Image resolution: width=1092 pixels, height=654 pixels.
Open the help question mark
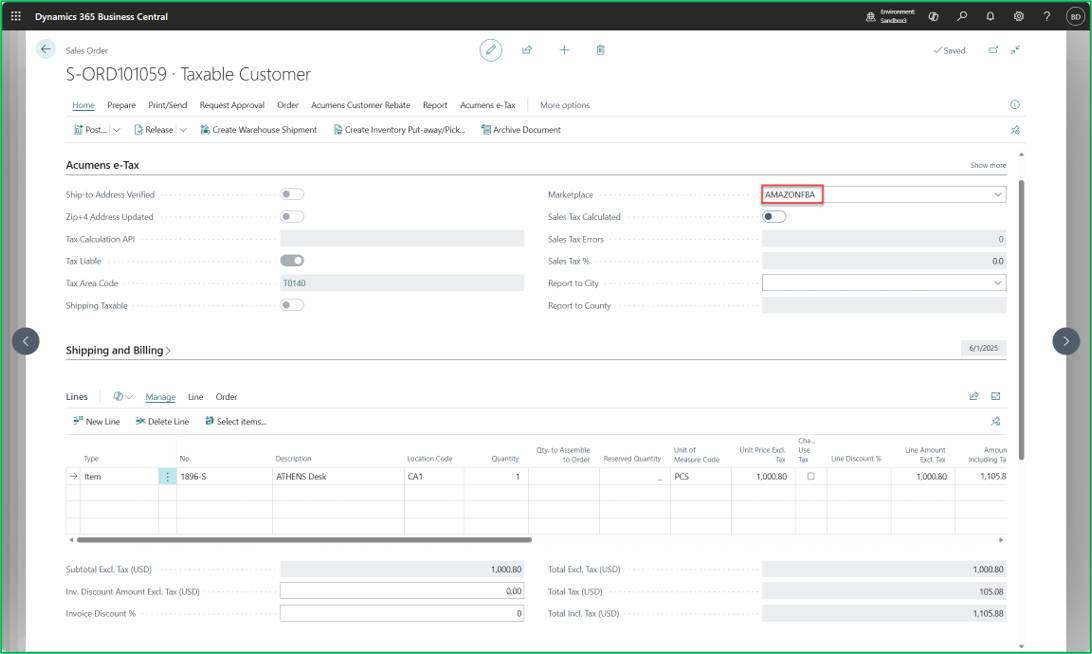pos(1047,16)
